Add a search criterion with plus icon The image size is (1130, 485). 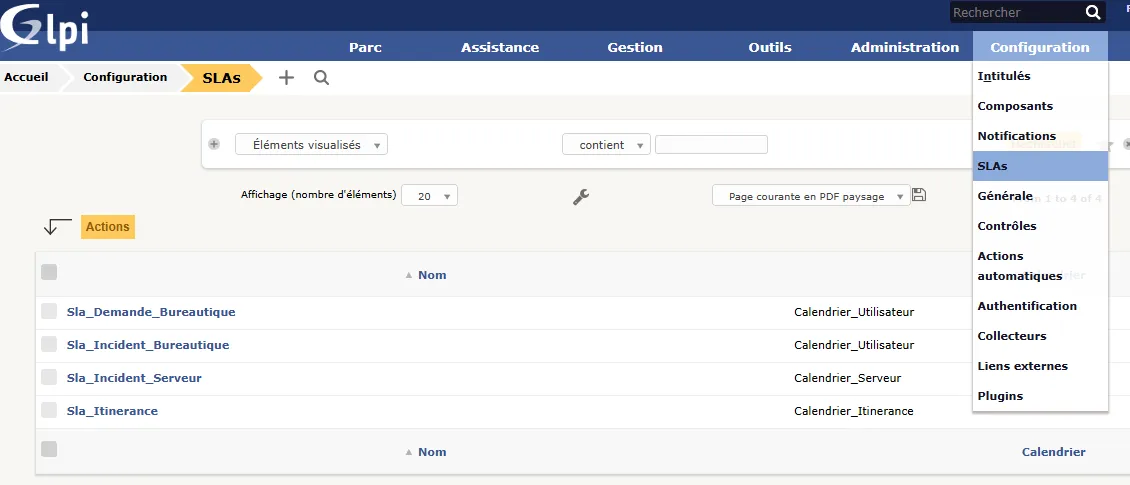(x=213, y=144)
